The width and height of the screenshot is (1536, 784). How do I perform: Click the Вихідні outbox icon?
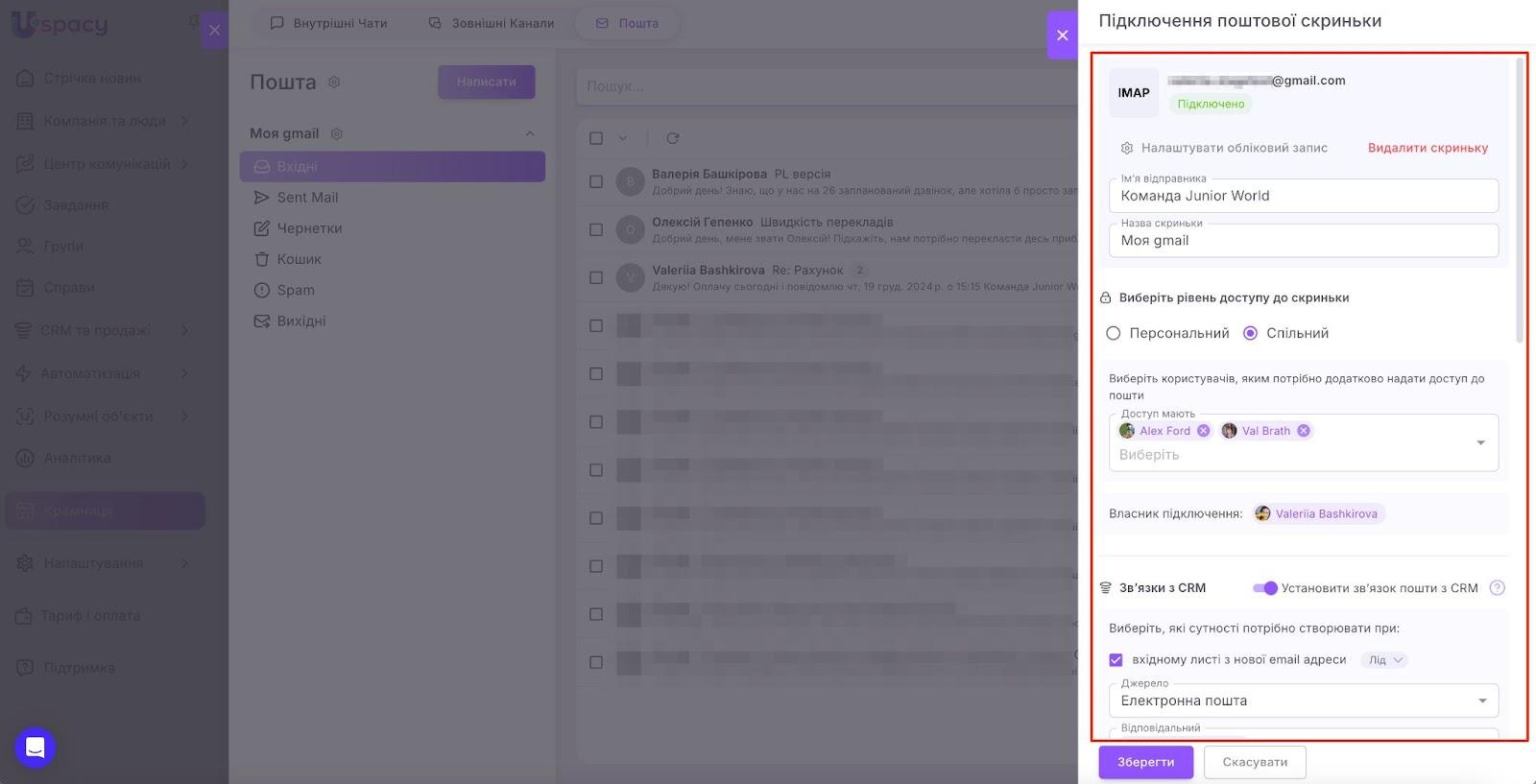(x=261, y=321)
